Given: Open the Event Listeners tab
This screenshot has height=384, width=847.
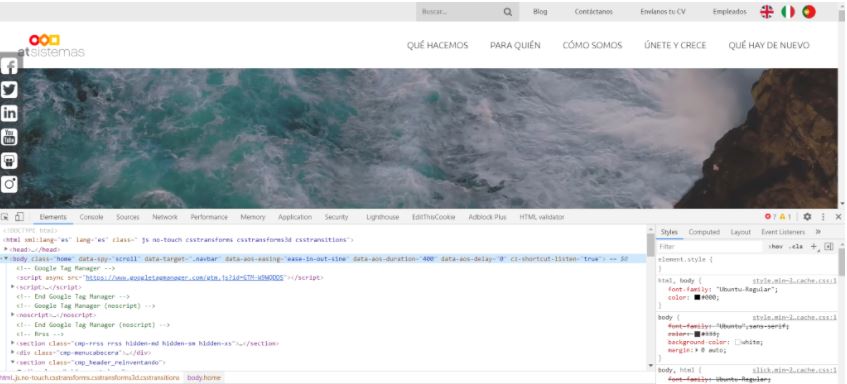Looking at the screenshot, I should pyautogui.click(x=783, y=232).
